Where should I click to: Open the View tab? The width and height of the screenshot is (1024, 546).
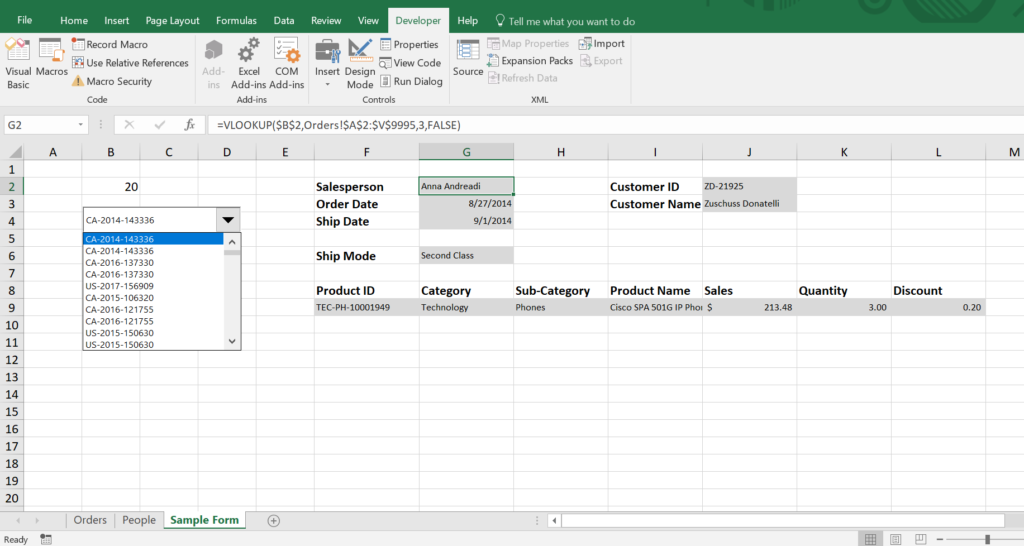368,20
